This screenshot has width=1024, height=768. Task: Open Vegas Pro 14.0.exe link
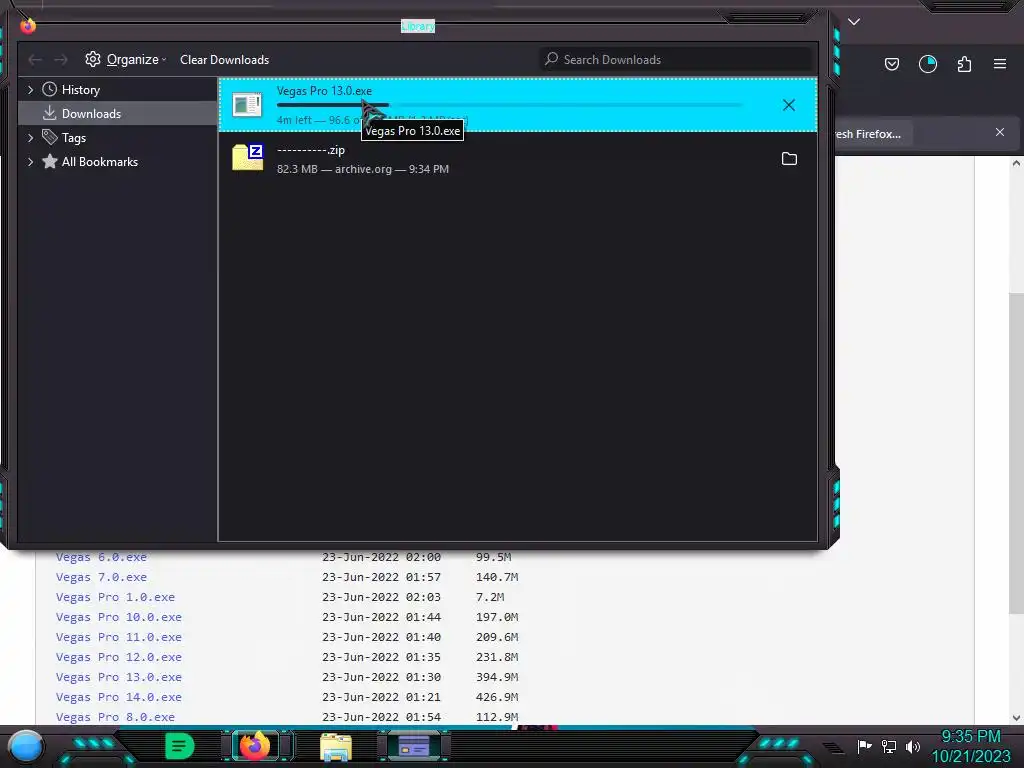click(118, 697)
